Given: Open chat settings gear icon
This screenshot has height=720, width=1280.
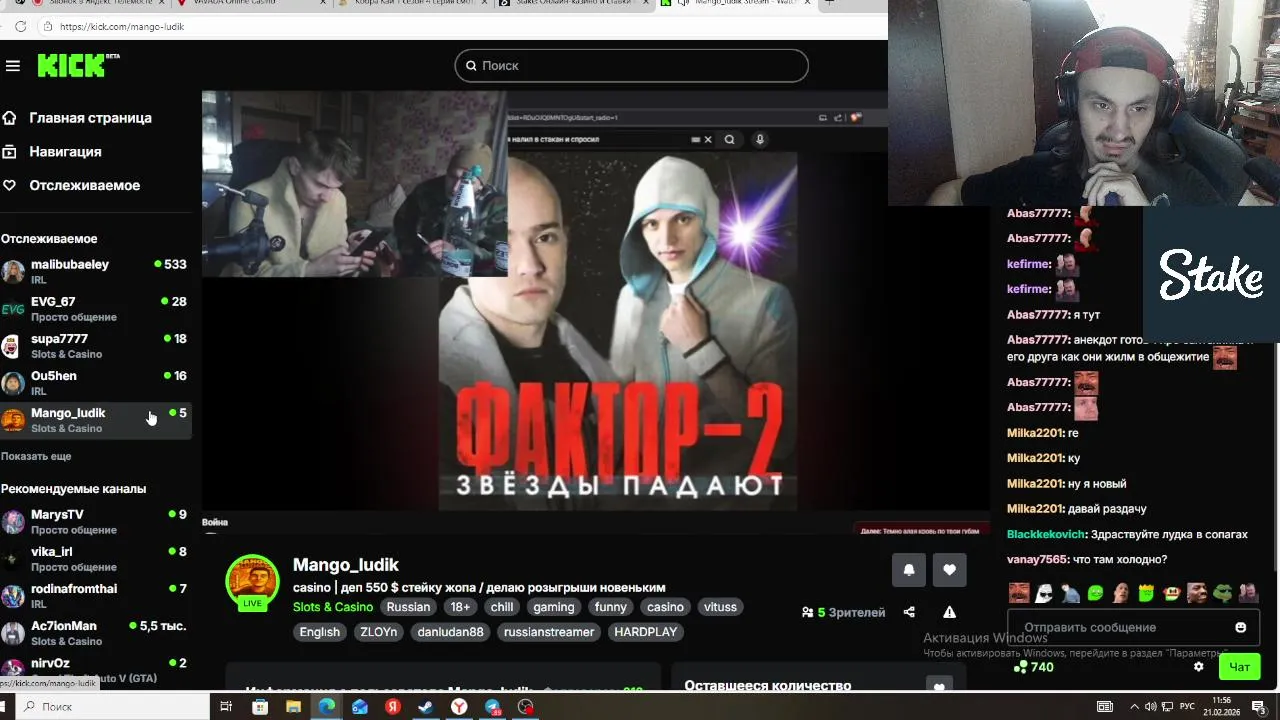Looking at the screenshot, I should point(1199,667).
